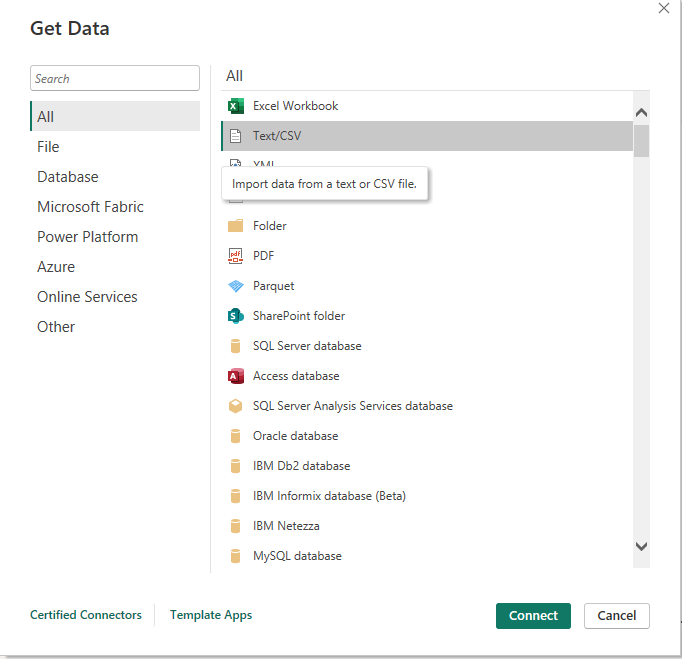Click the scrollbar up arrow

pyautogui.click(x=641, y=113)
